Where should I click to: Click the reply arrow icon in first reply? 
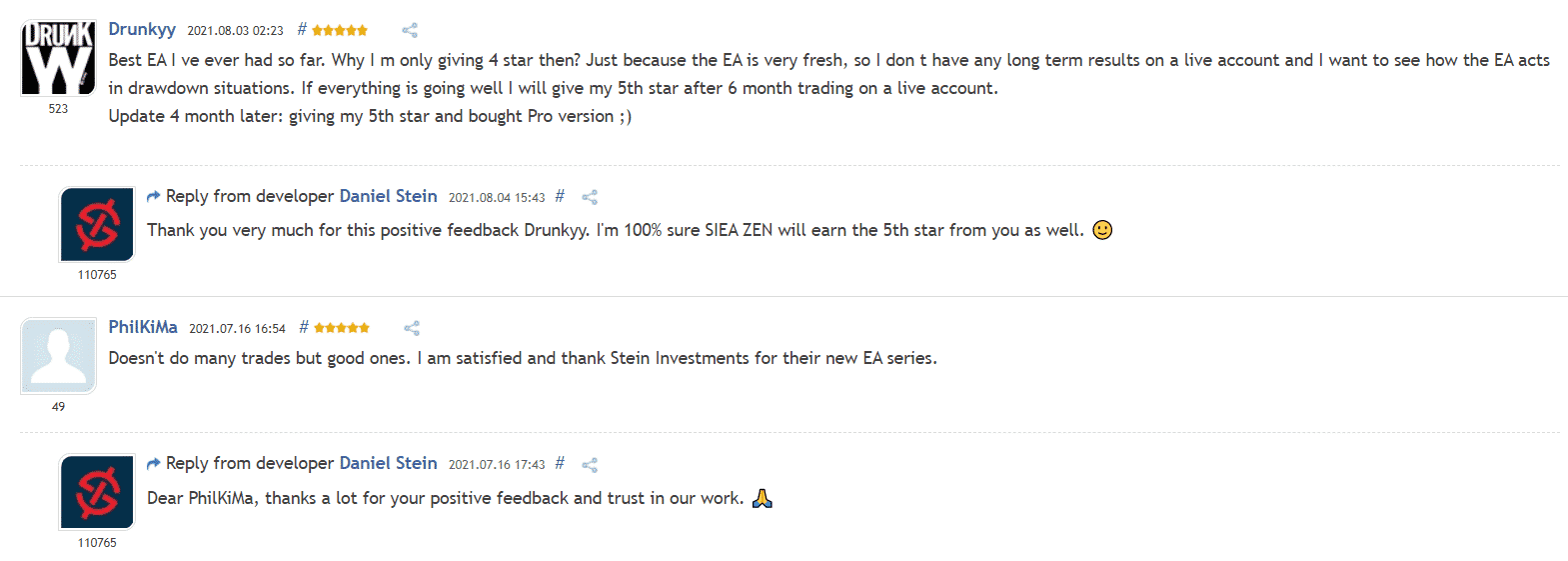[x=154, y=196]
